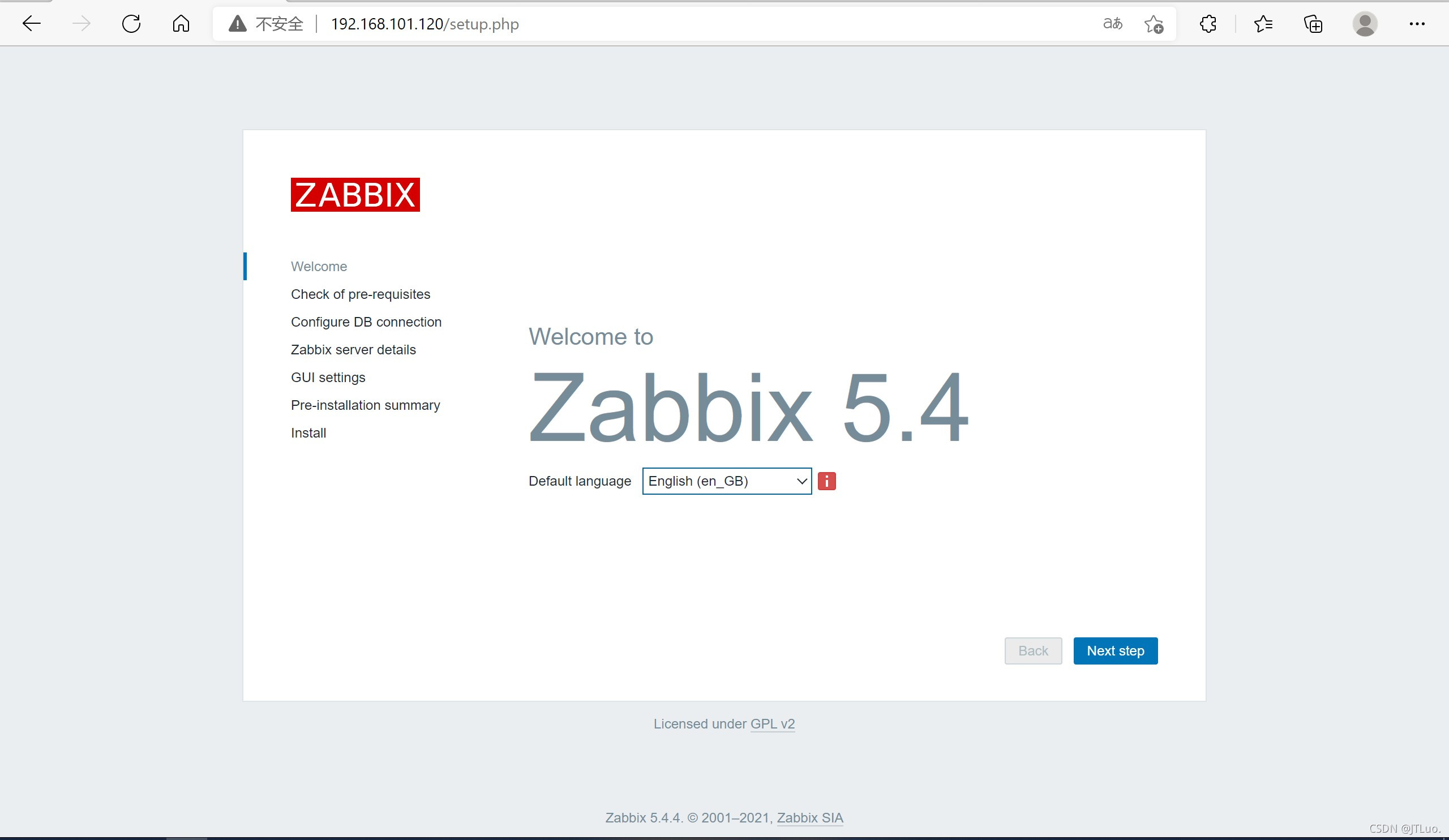Open the GPL v2 license link
Image resolution: width=1449 pixels, height=840 pixels.
[772, 724]
